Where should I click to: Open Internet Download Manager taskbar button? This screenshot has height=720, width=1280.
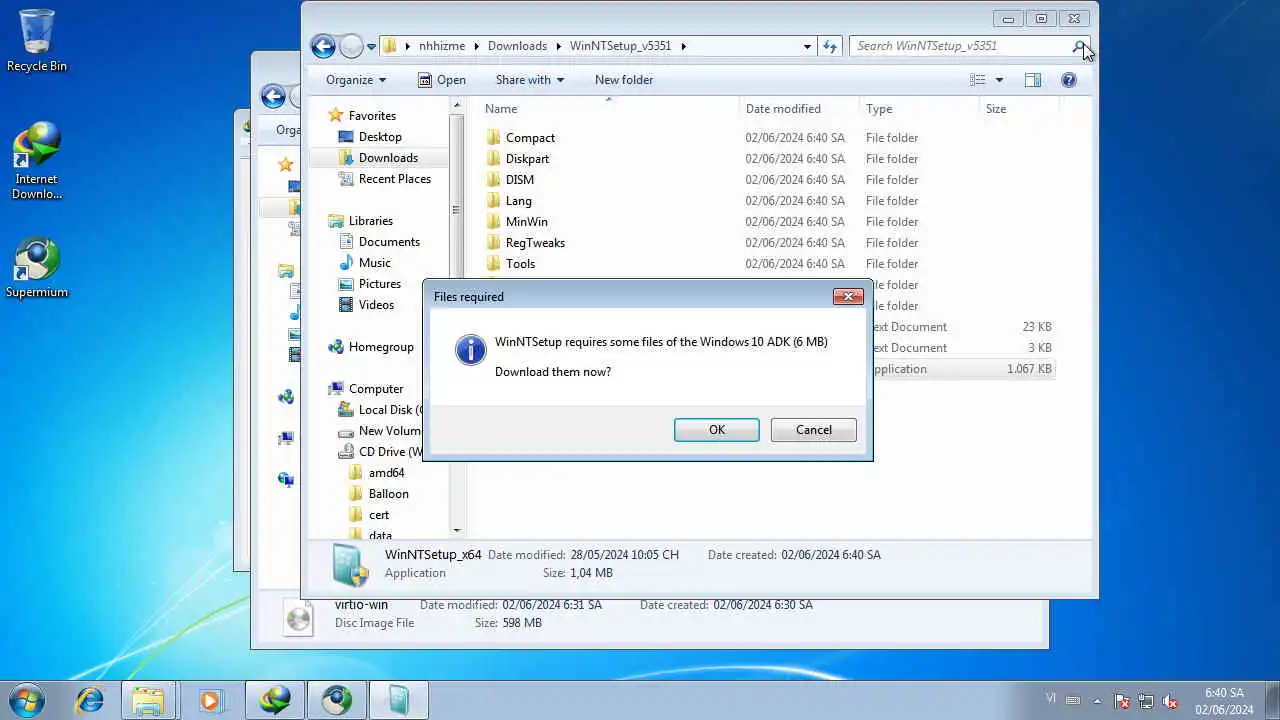tap(273, 700)
